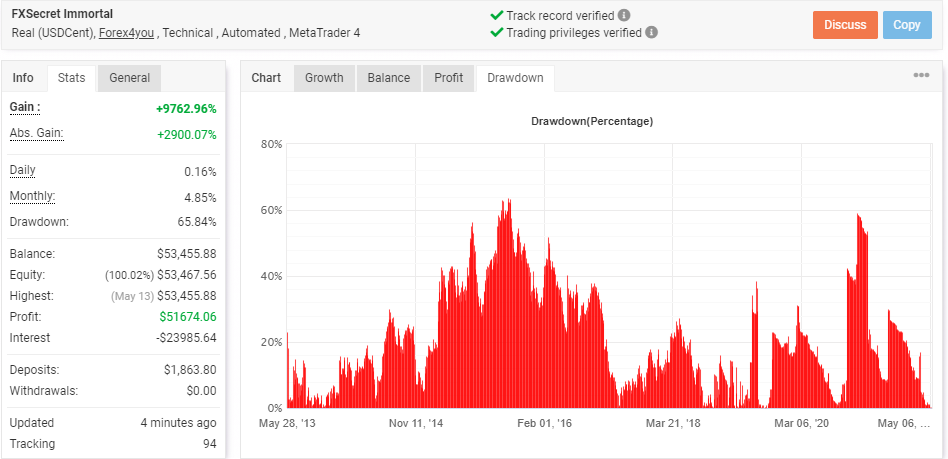Click the $1,863.80 deposits value

[x=190, y=369]
